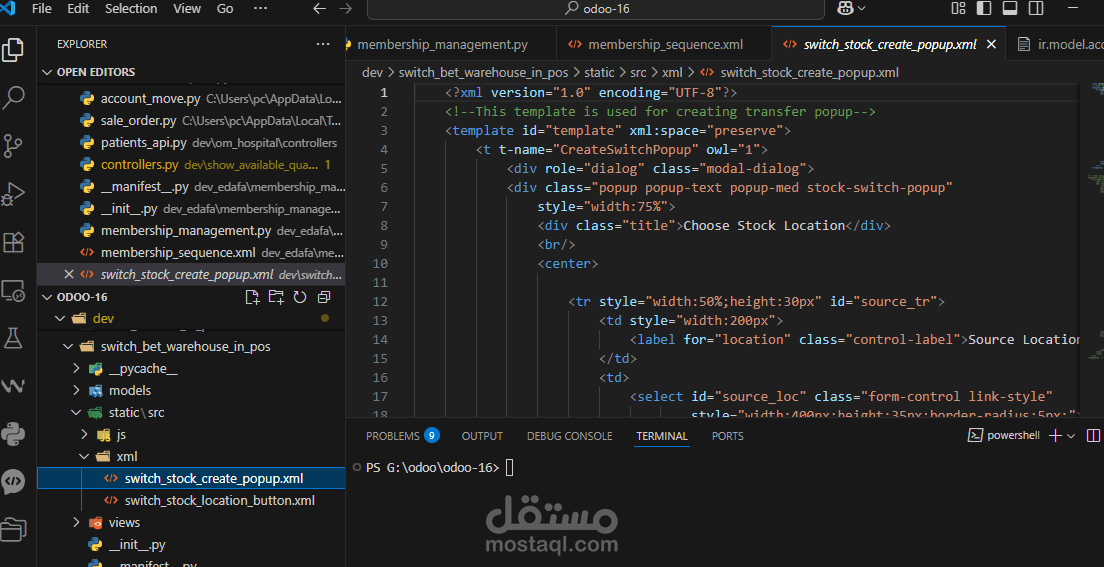
Task: Open the Debug Console tab
Action: [x=570, y=436]
